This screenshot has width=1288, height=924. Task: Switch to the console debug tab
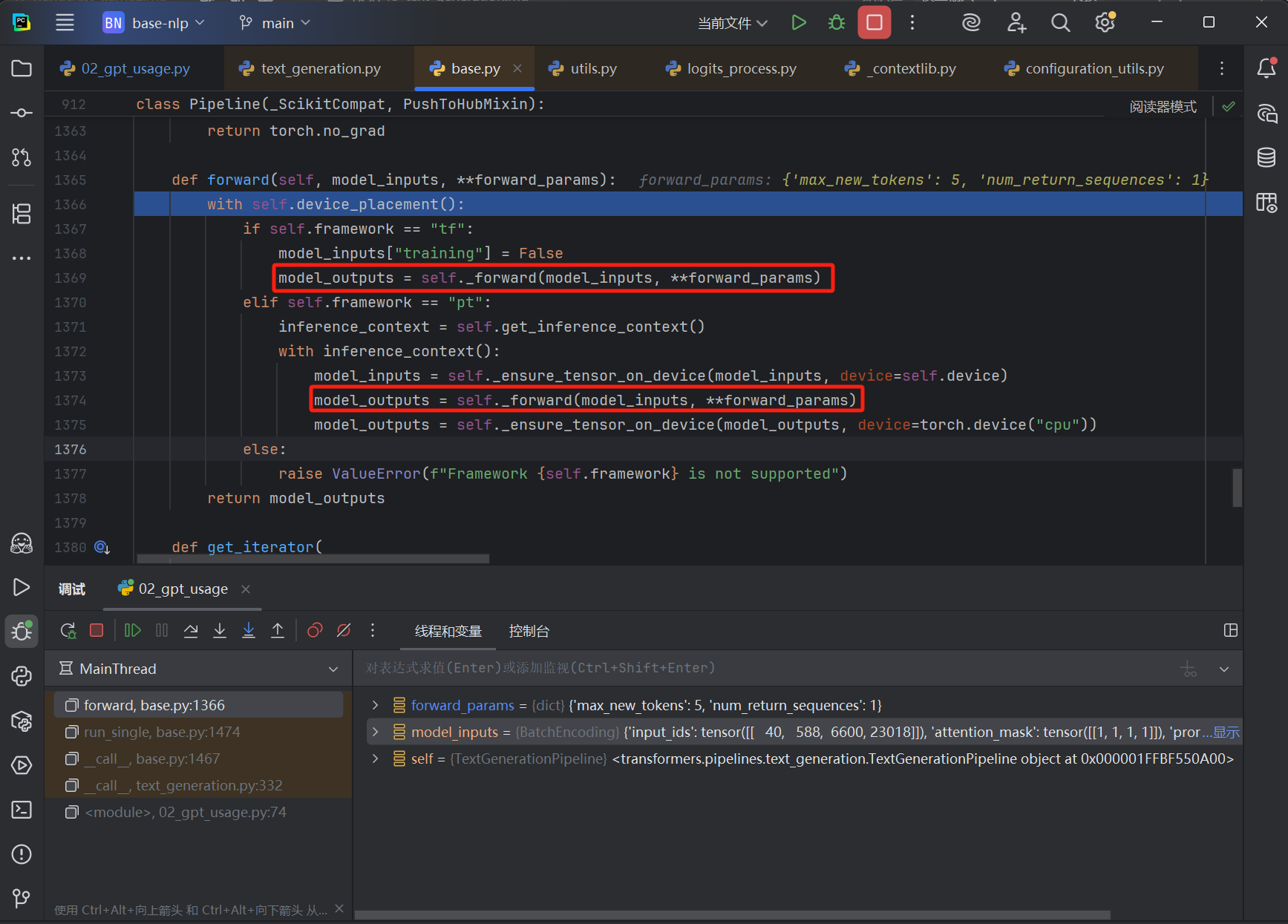point(529,631)
